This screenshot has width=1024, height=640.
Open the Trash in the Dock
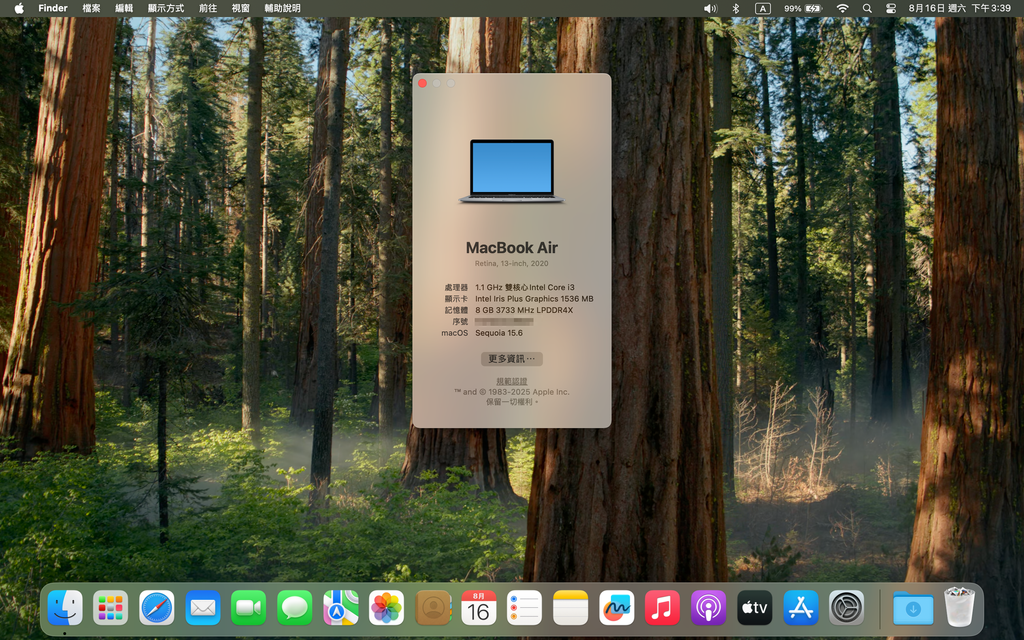(959, 607)
